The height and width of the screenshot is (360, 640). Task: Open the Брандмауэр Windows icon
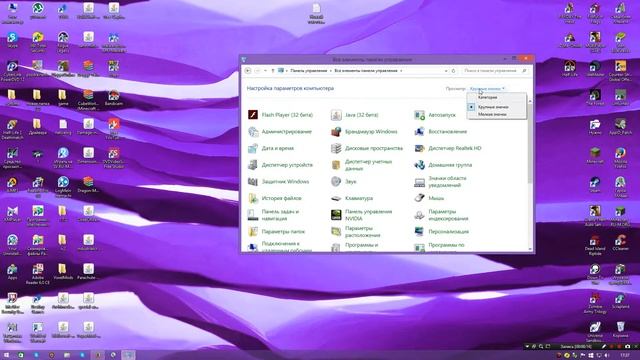[x=336, y=131]
